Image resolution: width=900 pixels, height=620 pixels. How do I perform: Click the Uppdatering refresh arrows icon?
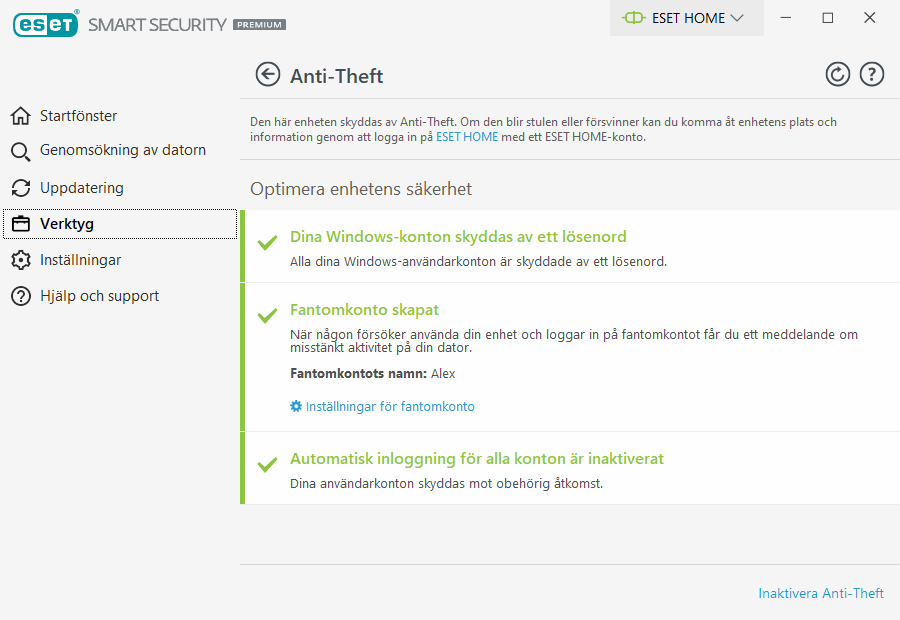tap(21, 188)
